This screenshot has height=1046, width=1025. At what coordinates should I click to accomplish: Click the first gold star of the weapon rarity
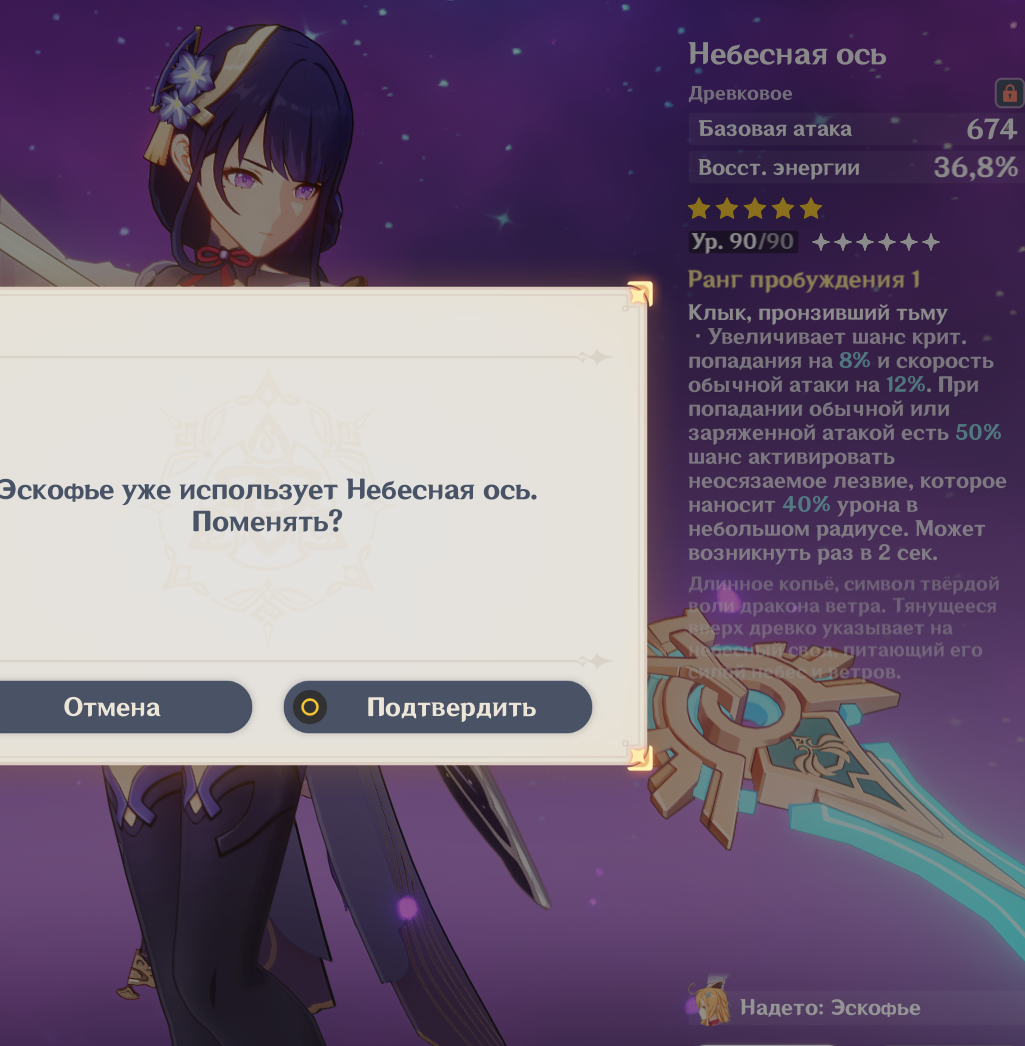point(699,209)
